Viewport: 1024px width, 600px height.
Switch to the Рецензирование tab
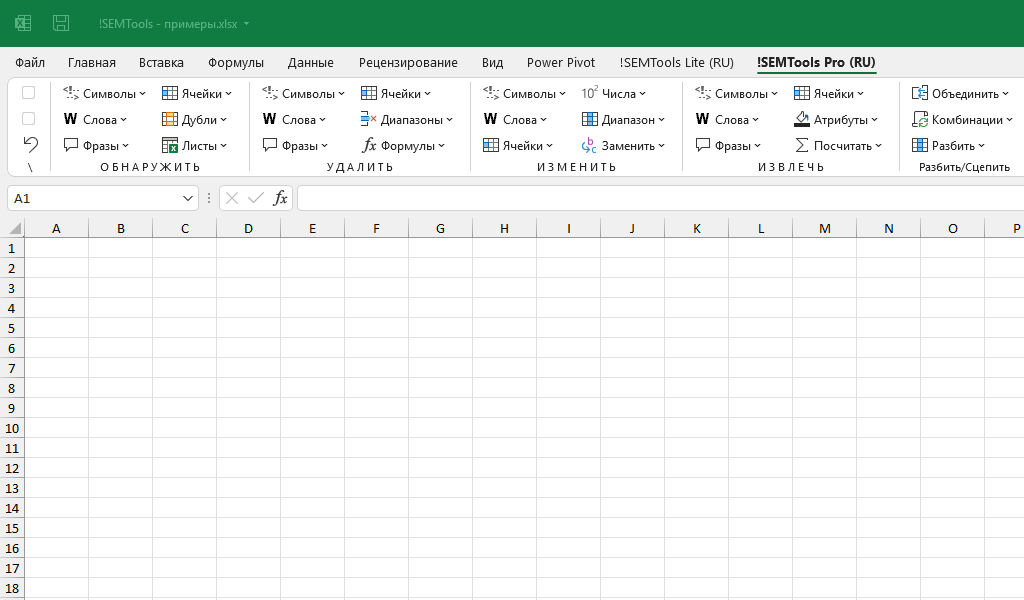[x=408, y=63]
